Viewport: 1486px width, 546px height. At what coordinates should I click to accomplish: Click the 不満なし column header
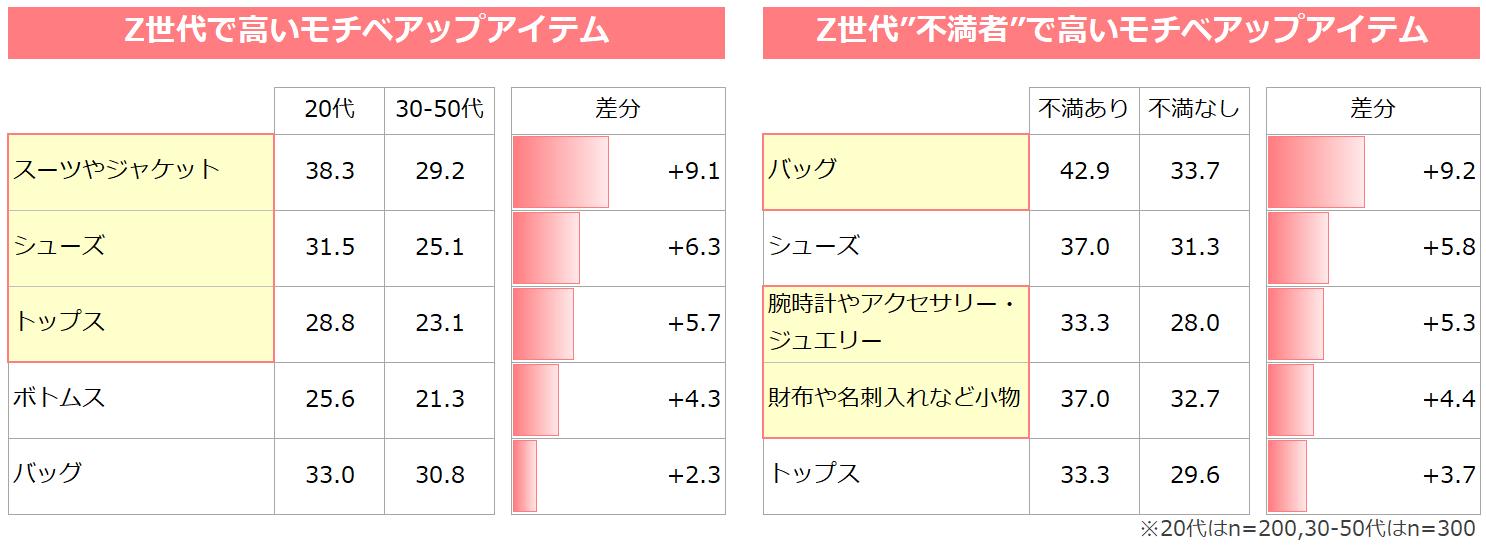[1194, 110]
